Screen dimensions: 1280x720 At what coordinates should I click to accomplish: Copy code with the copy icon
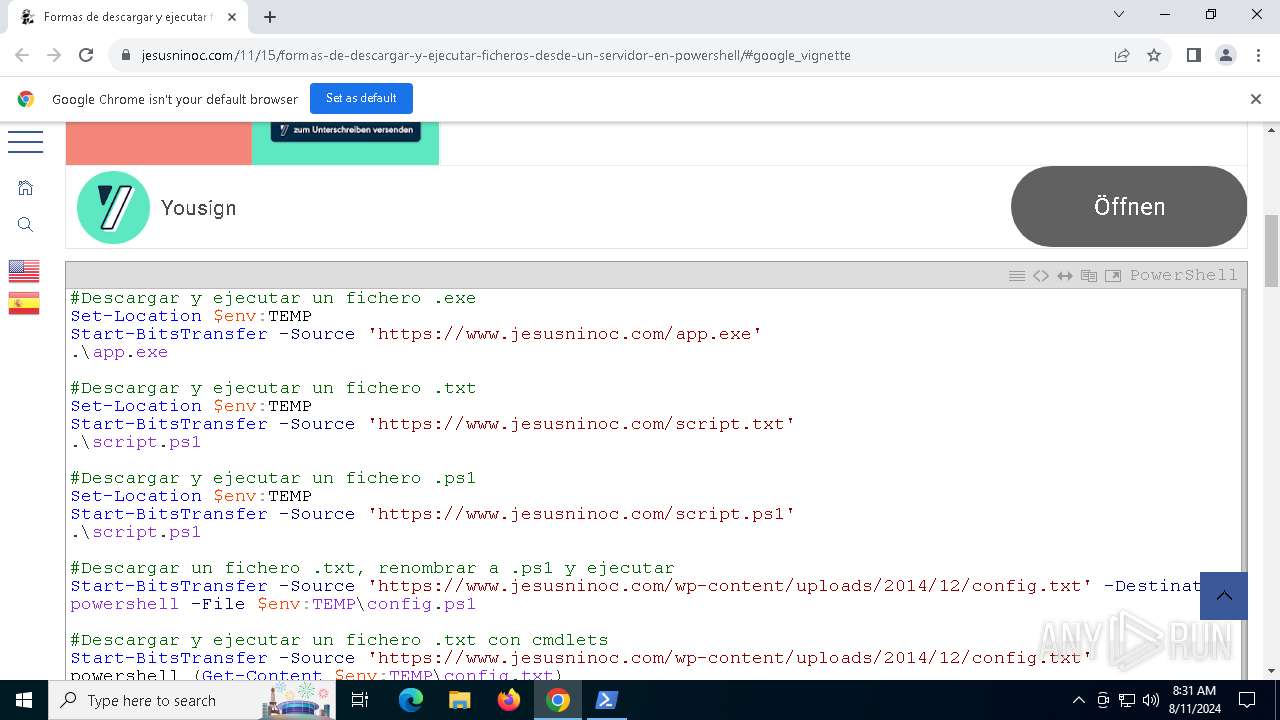[x=1089, y=276]
